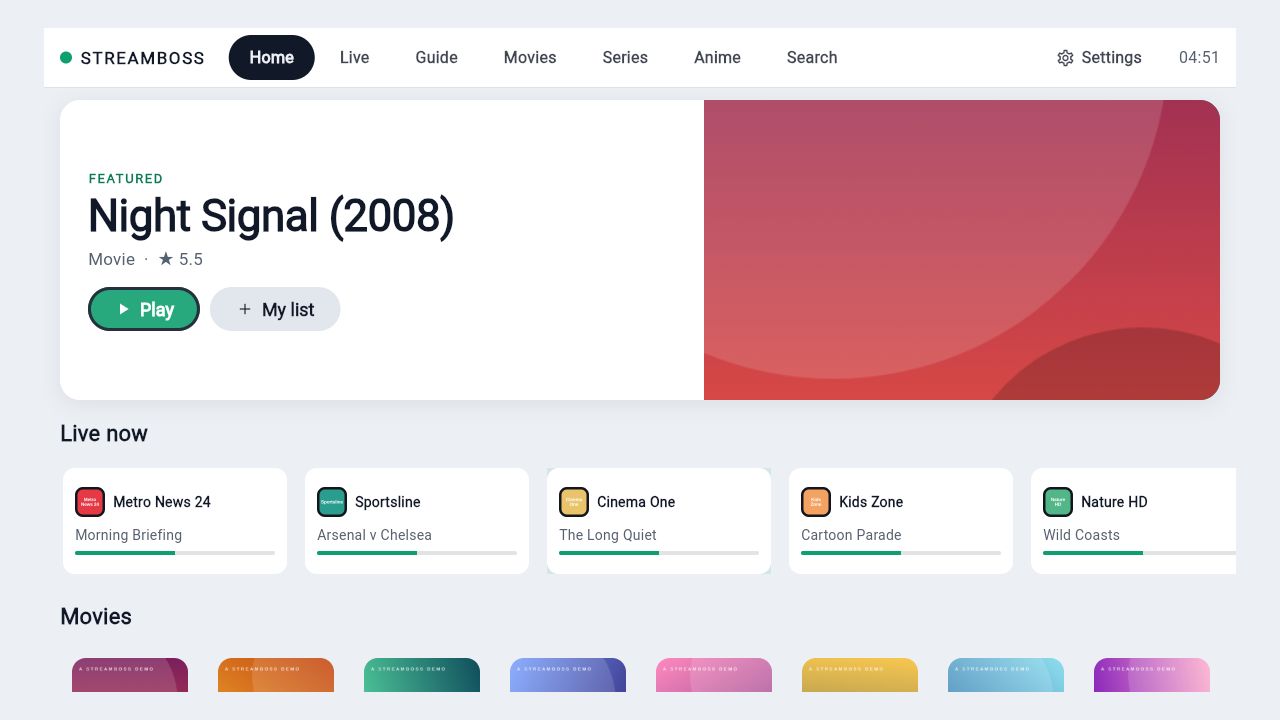
Task: Add Night Signal to My list
Action: coord(275,309)
